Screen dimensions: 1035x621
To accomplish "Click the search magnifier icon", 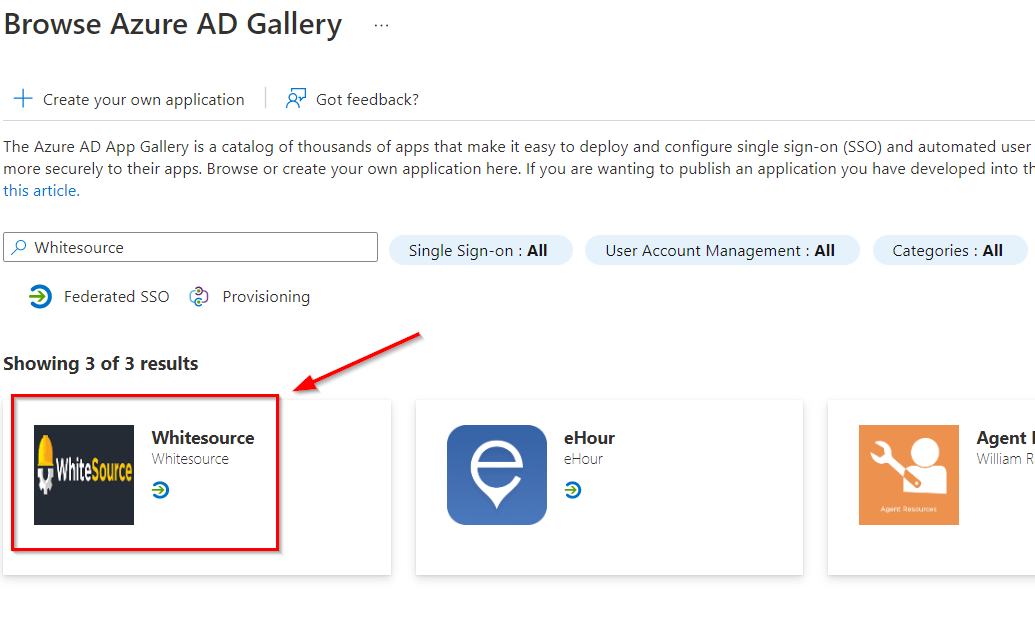I will click(x=19, y=248).
